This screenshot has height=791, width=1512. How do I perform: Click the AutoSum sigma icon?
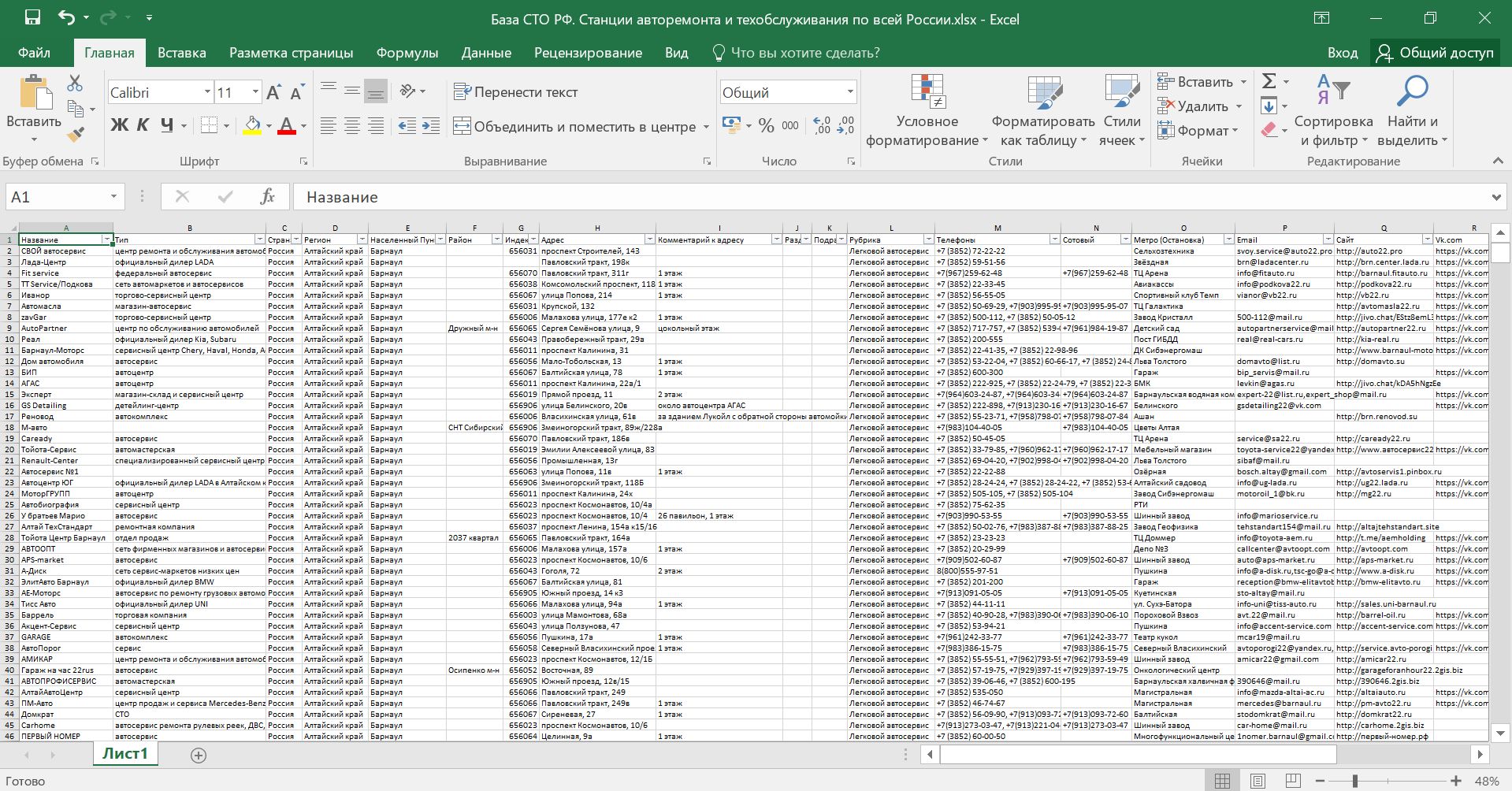tap(1269, 81)
